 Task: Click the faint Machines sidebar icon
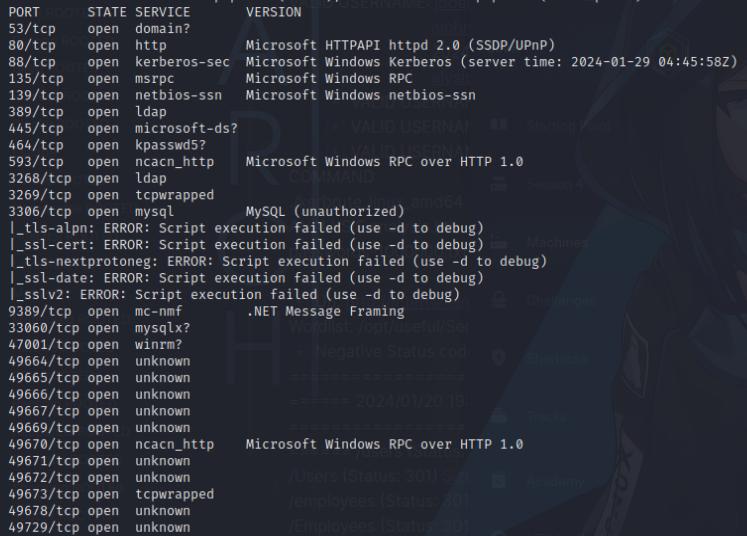[499, 243]
